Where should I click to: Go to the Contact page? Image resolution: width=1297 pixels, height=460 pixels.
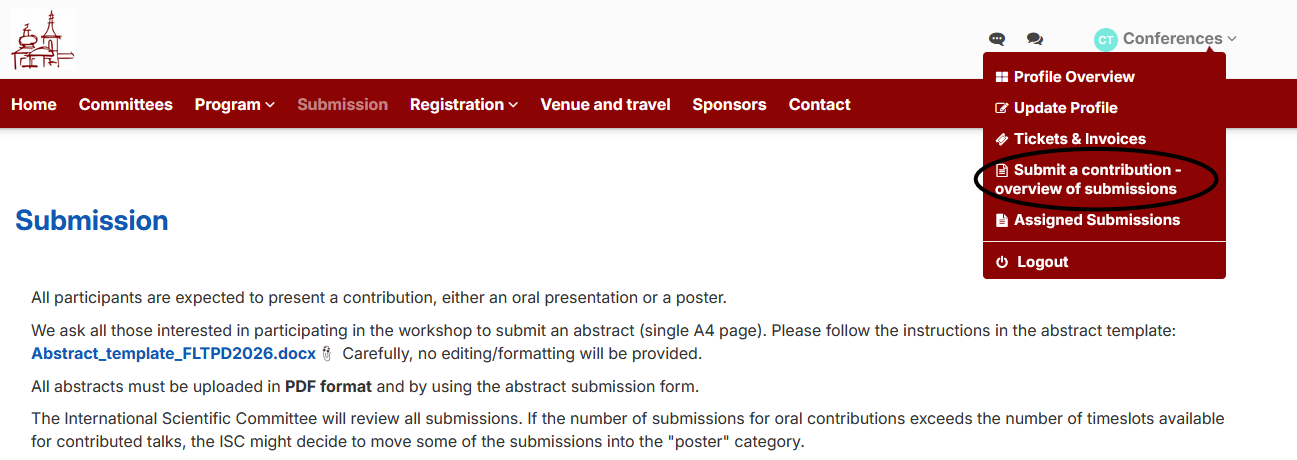[819, 104]
